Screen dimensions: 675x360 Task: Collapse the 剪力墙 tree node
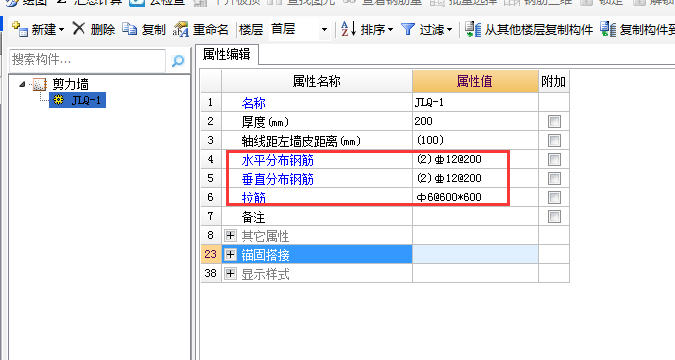coord(22,84)
